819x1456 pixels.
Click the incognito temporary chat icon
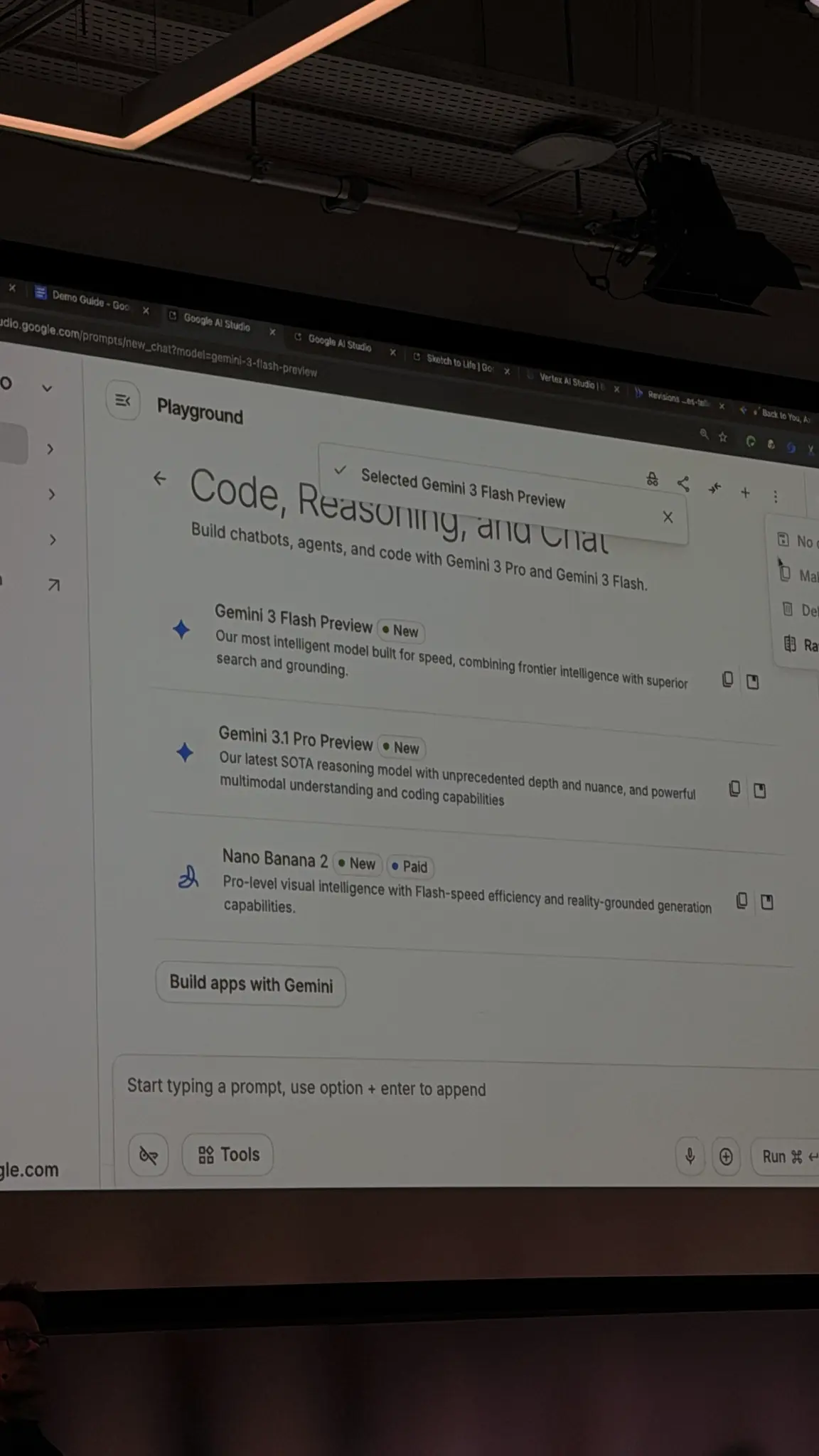click(x=652, y=479)
